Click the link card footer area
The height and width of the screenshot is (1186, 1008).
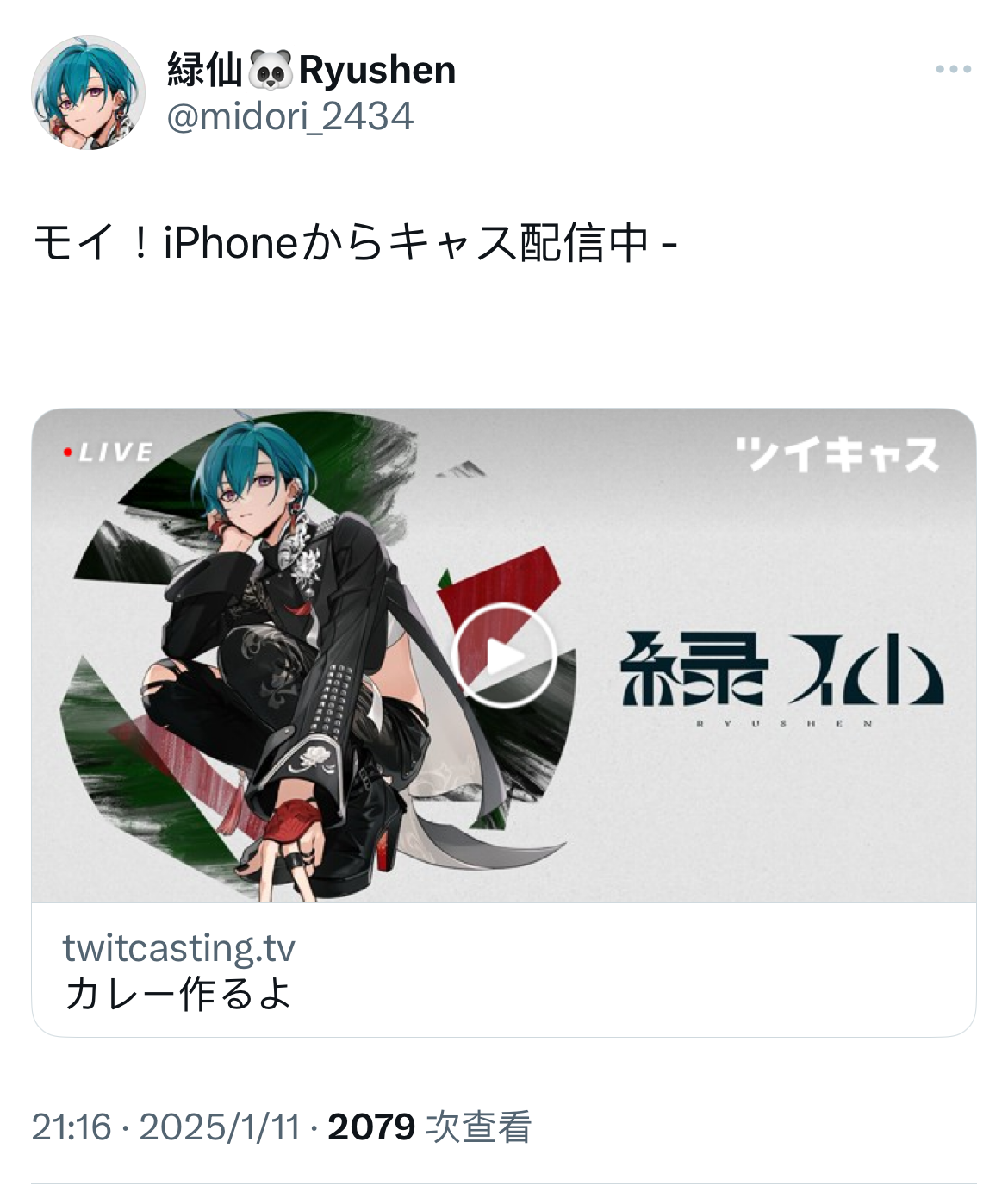click(x=504, y=970)
